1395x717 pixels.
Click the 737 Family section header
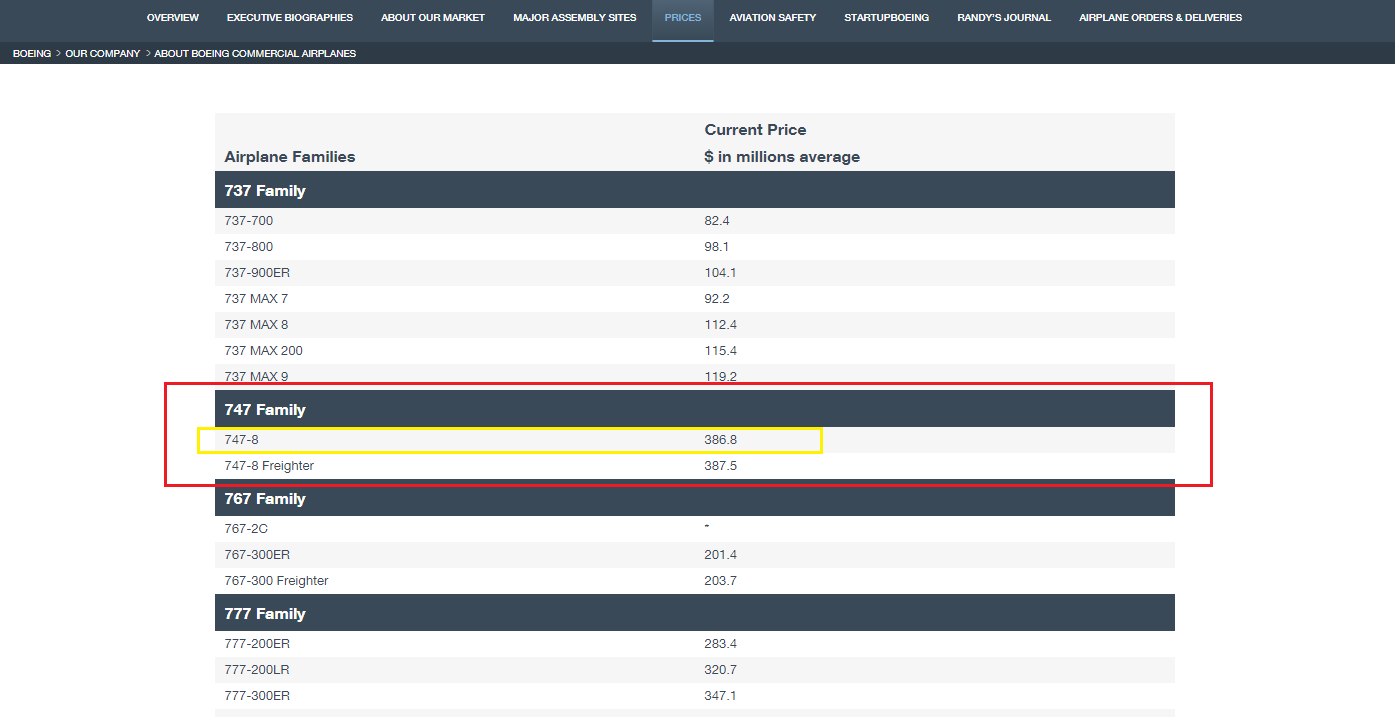click(695, 190)
